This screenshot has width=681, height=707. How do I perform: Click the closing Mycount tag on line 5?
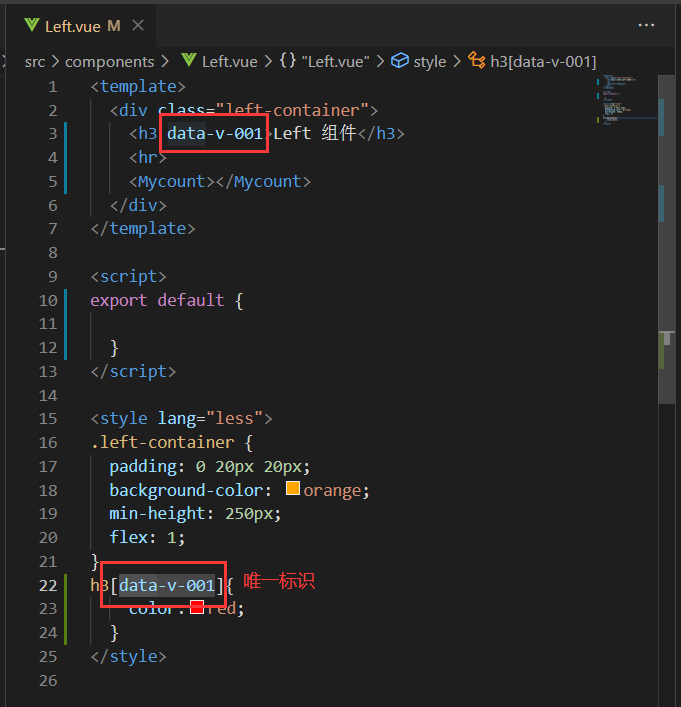coord(263,182)
